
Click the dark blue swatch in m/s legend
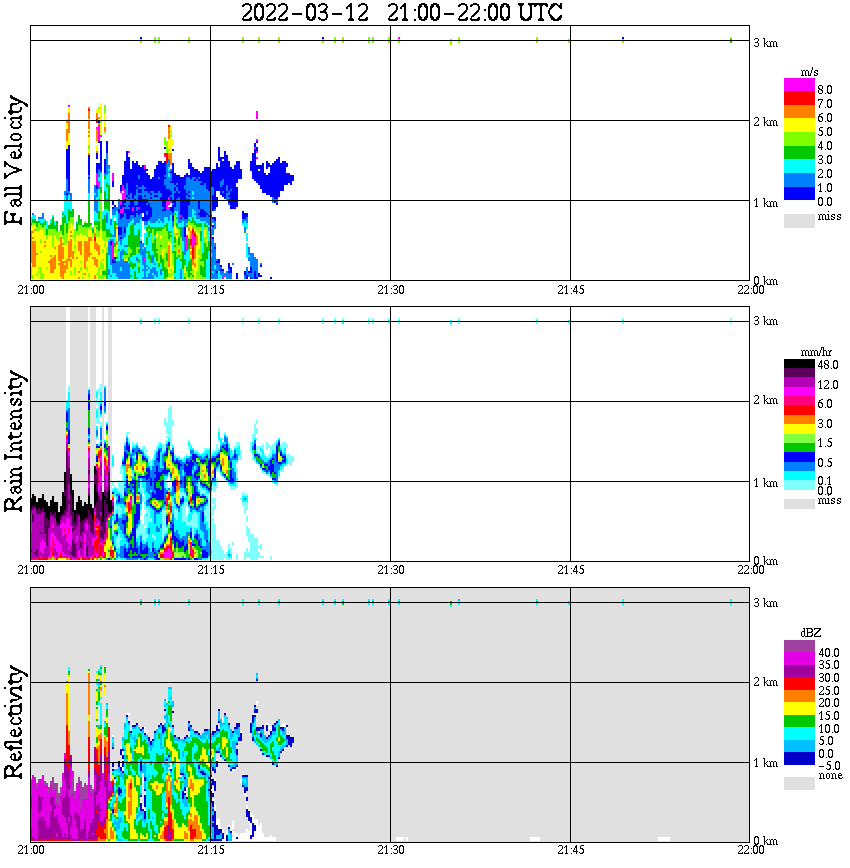point(799,194)
